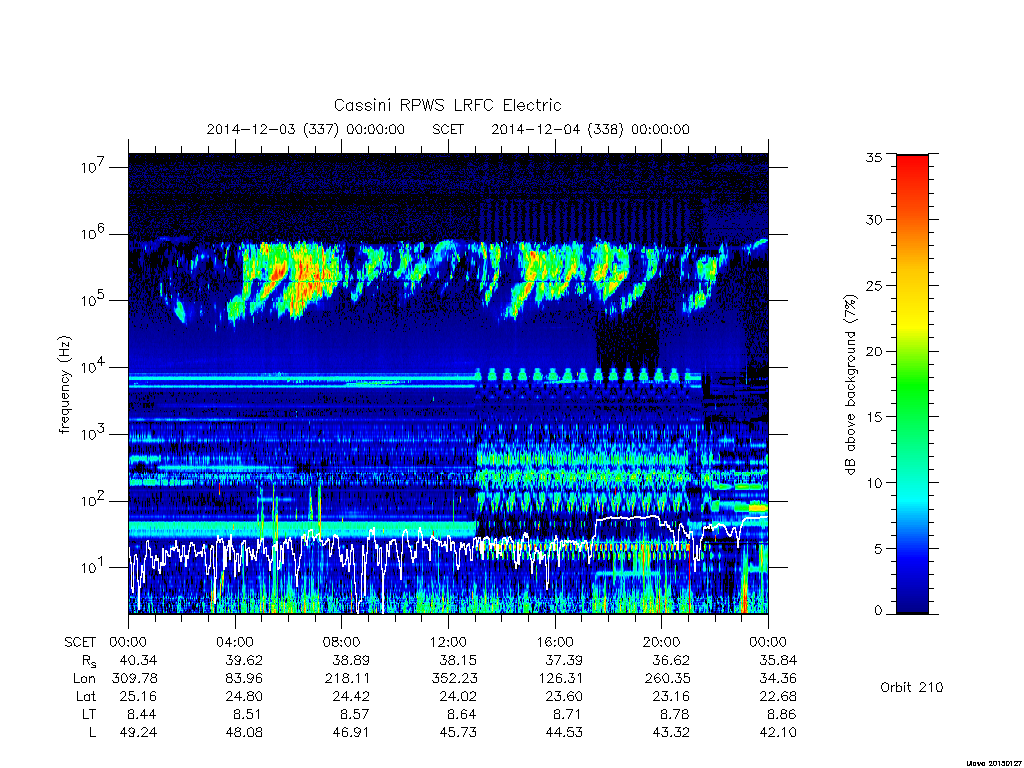Click the 04:00 SCET time tick label
This screenshot has height=768, width=1024.
pyautogui.click(x=235, y=642)
